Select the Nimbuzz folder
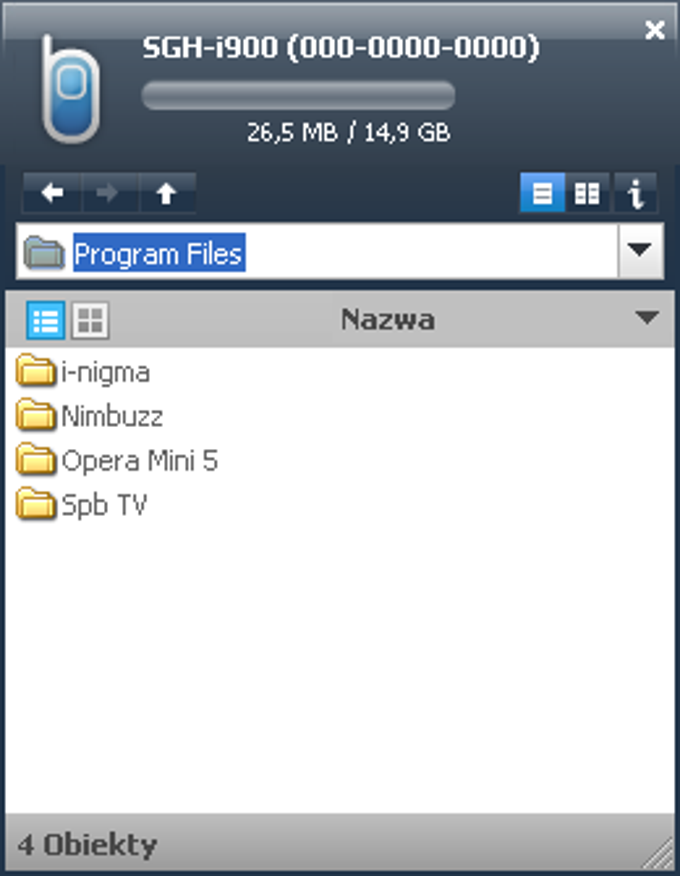Image resolution: width=680 pixels, height=876 pixels. [x=89, y=416]
